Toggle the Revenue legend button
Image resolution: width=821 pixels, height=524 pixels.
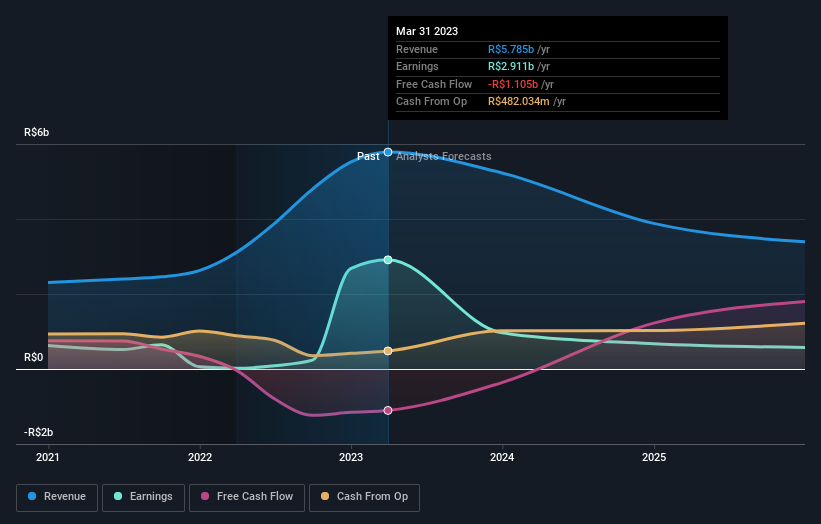click(57, 497)
